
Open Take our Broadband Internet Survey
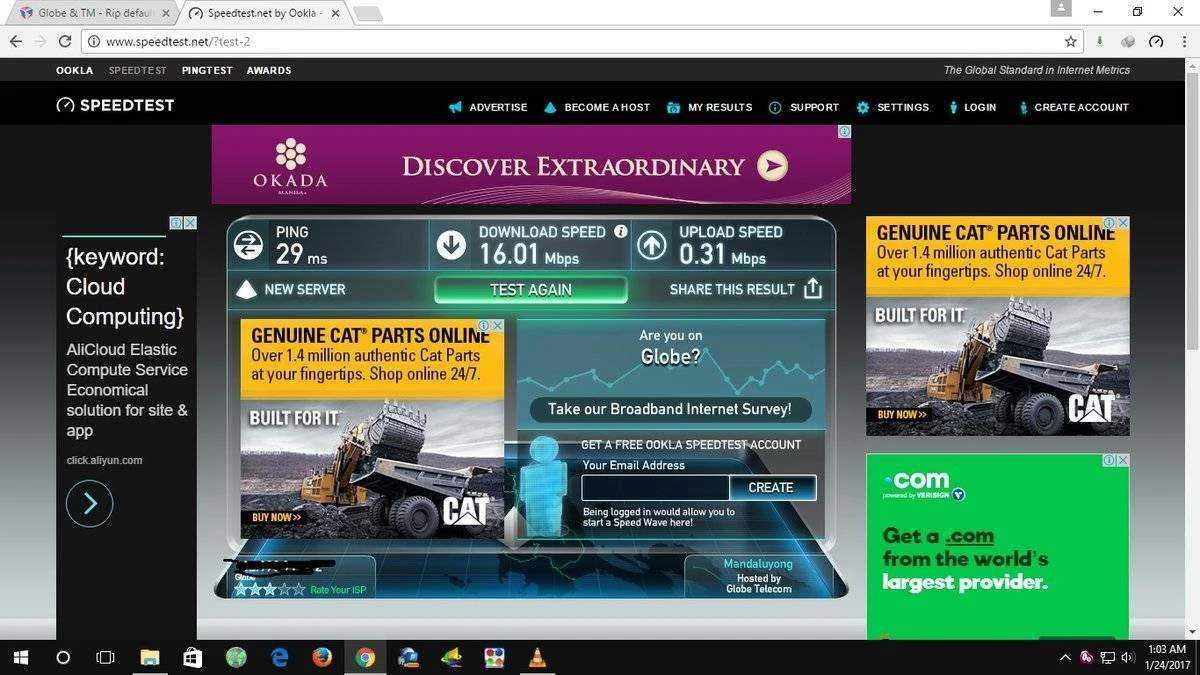[670, 409]
